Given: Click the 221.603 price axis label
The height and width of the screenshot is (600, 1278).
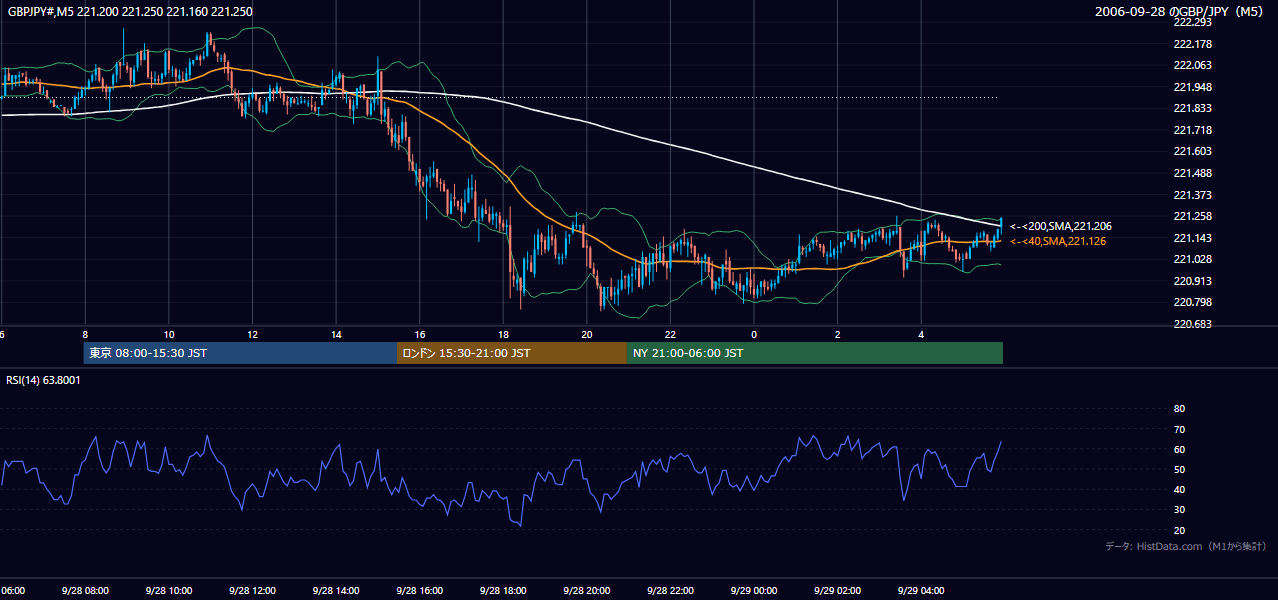Looking at the screenshot, I should coord(1192,151).
